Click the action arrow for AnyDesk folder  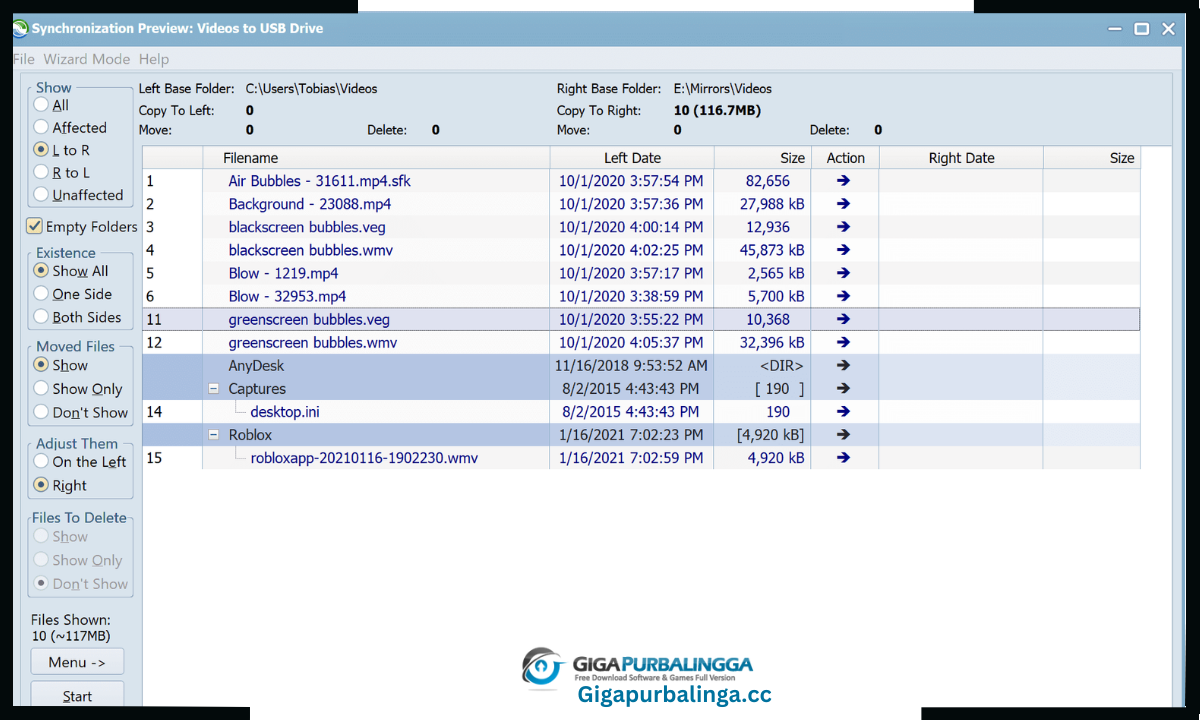click(843, 366)
